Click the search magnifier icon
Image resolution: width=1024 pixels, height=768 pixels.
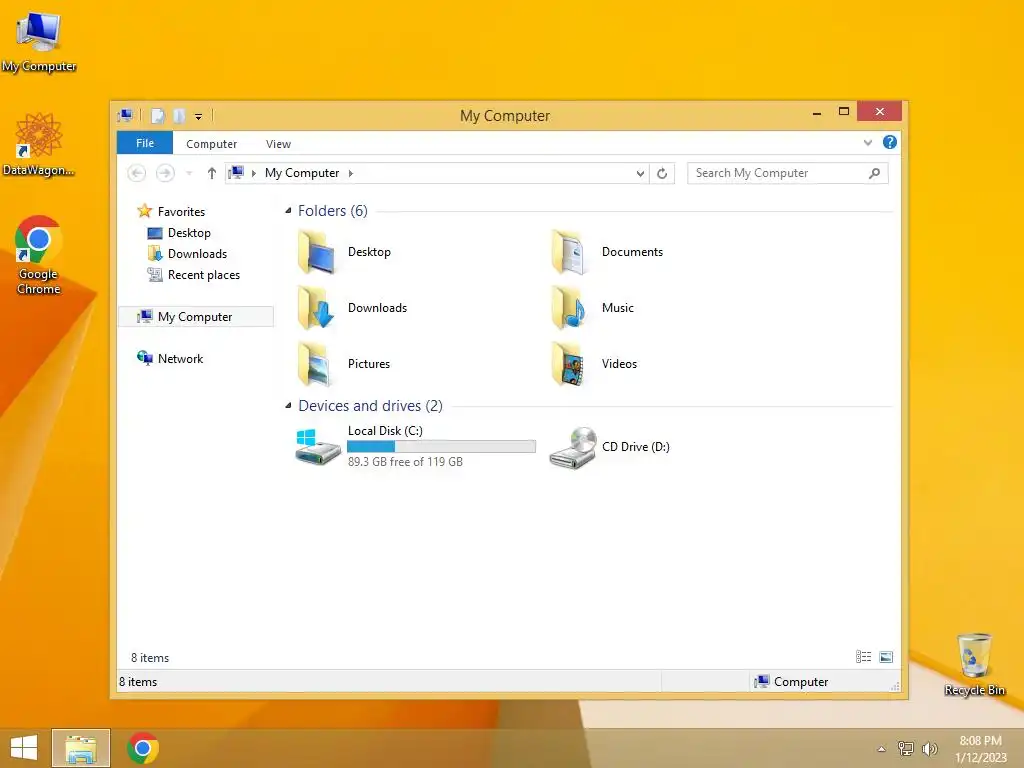coord(875,173)
